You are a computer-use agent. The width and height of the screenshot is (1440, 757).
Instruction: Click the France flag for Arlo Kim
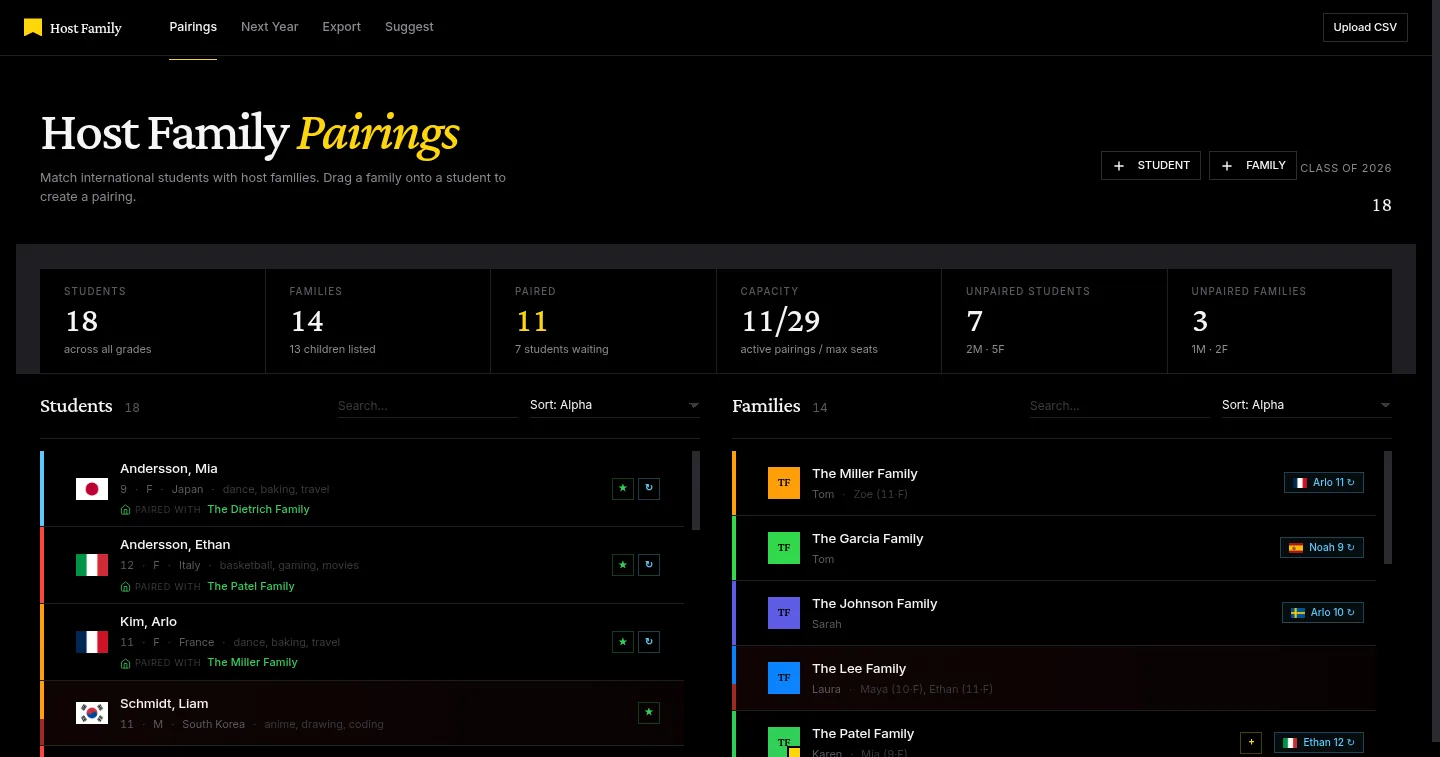click(x=92, y=642)
